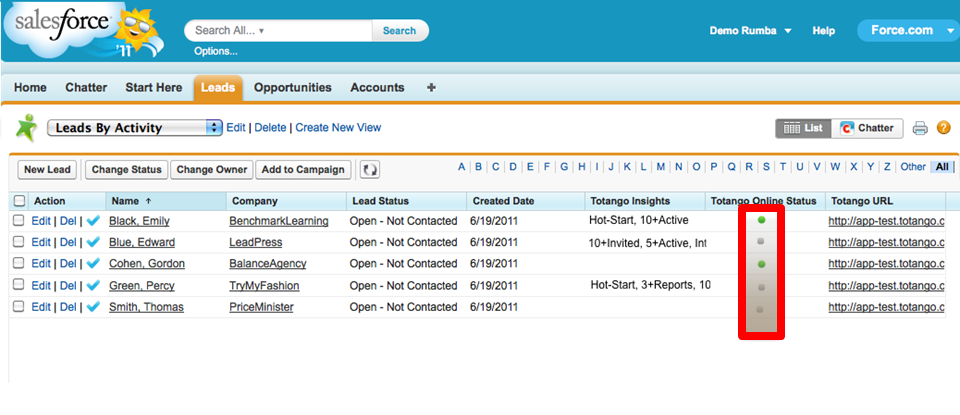Click gray status indicator for Blue, Edward

tap(761, 242)
